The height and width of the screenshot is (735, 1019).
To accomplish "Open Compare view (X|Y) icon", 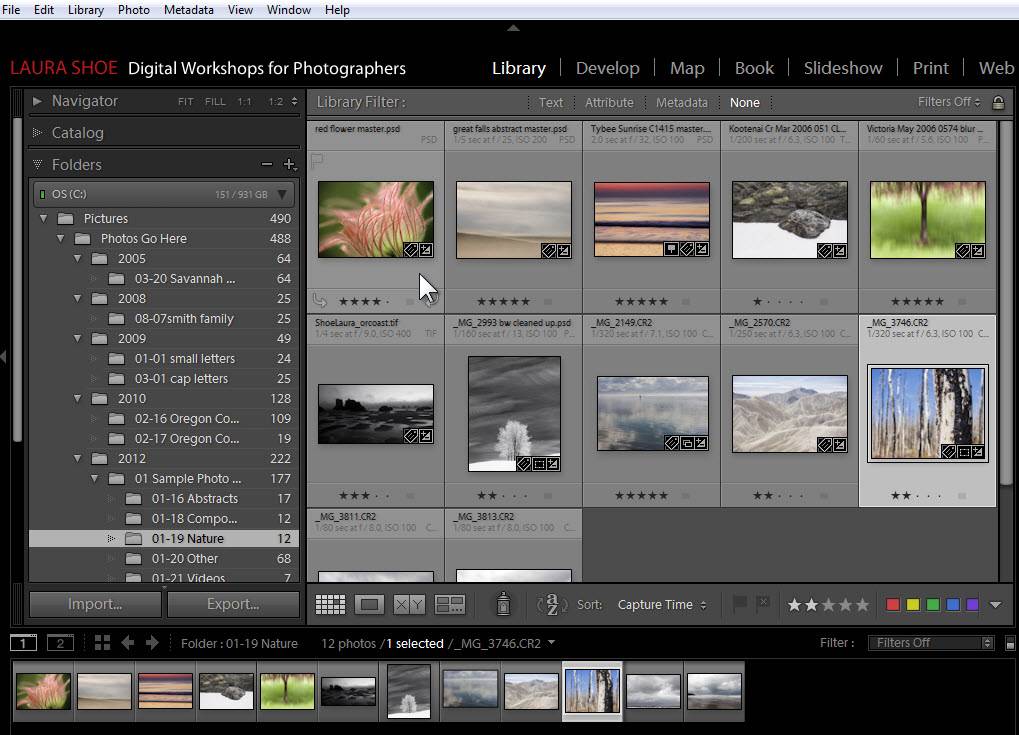I will click(409, 604).
